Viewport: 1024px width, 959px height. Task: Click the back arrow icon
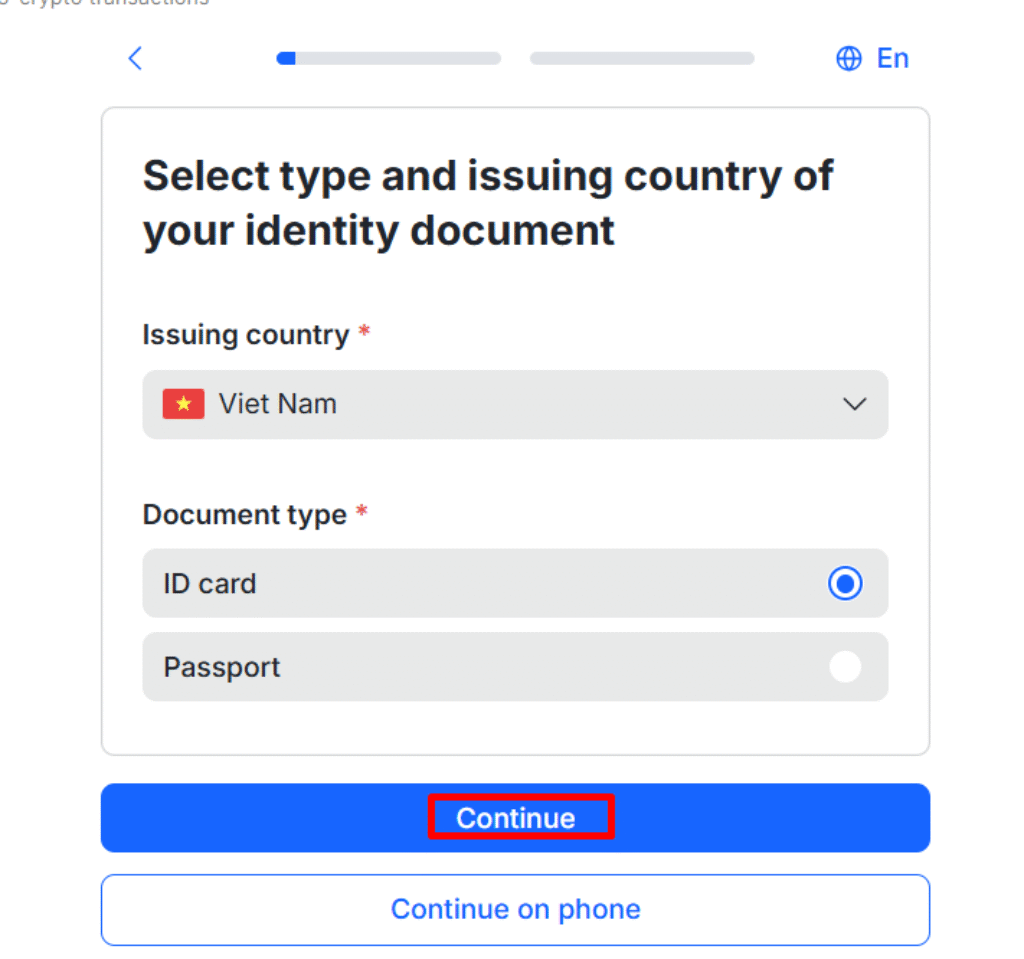136,59
